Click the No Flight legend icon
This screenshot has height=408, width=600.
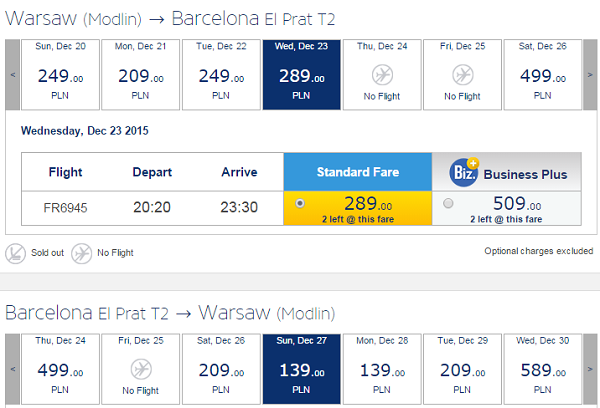(82, 253)
